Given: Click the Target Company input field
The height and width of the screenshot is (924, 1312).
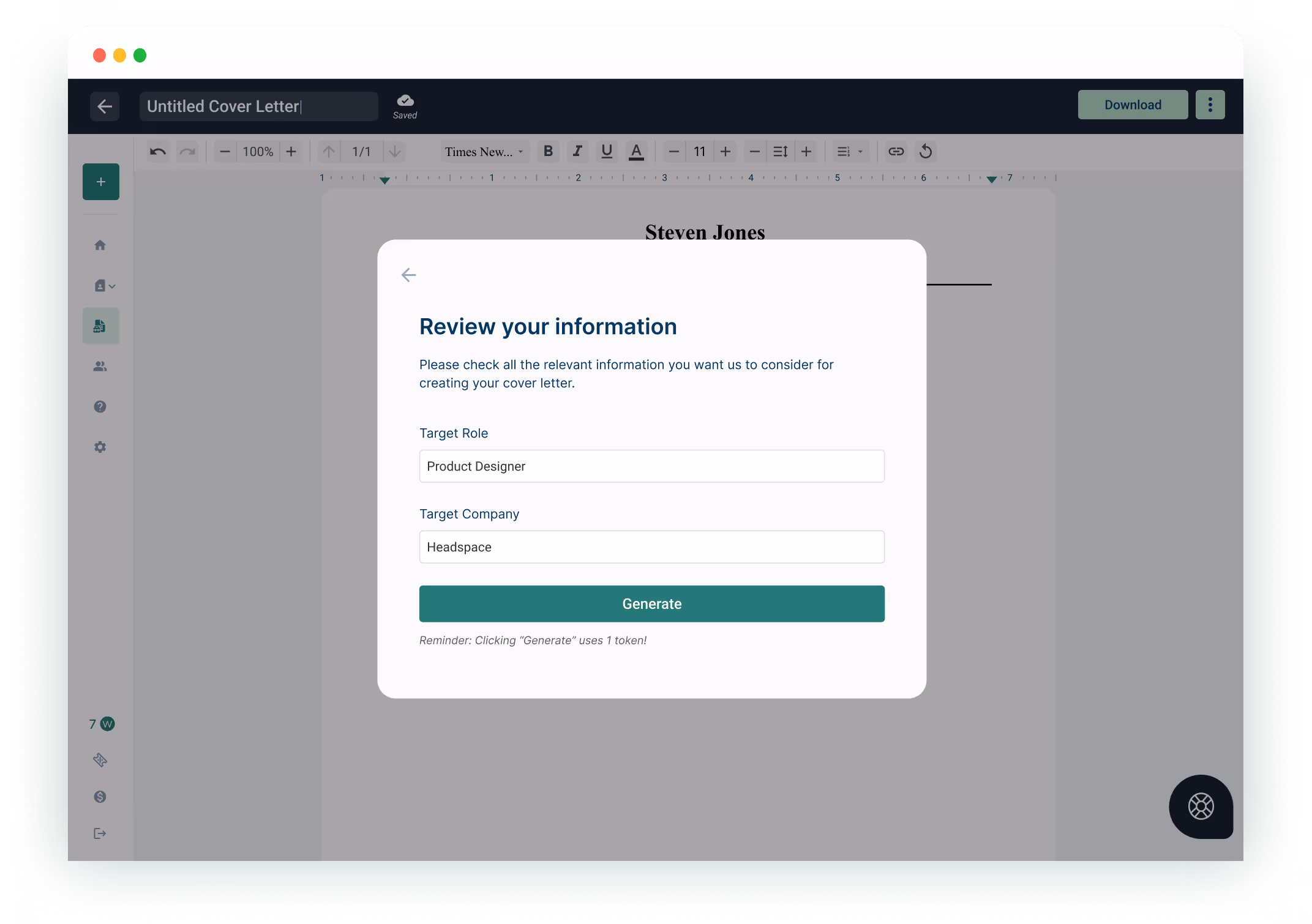Looking at the screenshot, I should pyautogui.click(x=651, y=547).
